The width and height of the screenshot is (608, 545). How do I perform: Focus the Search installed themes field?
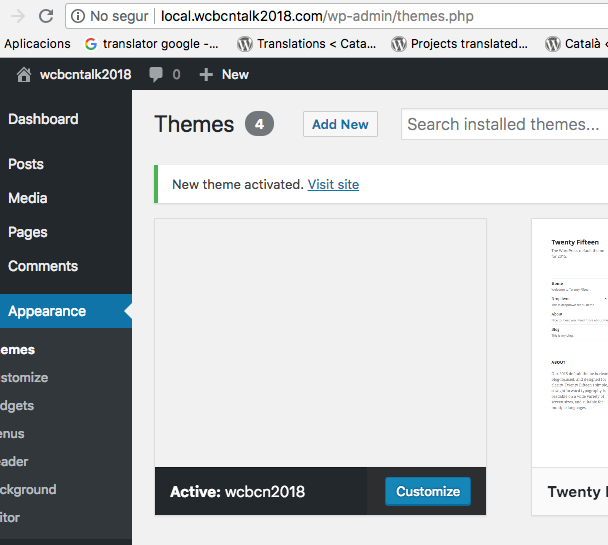pyautogui.click(x=504, y=124)
